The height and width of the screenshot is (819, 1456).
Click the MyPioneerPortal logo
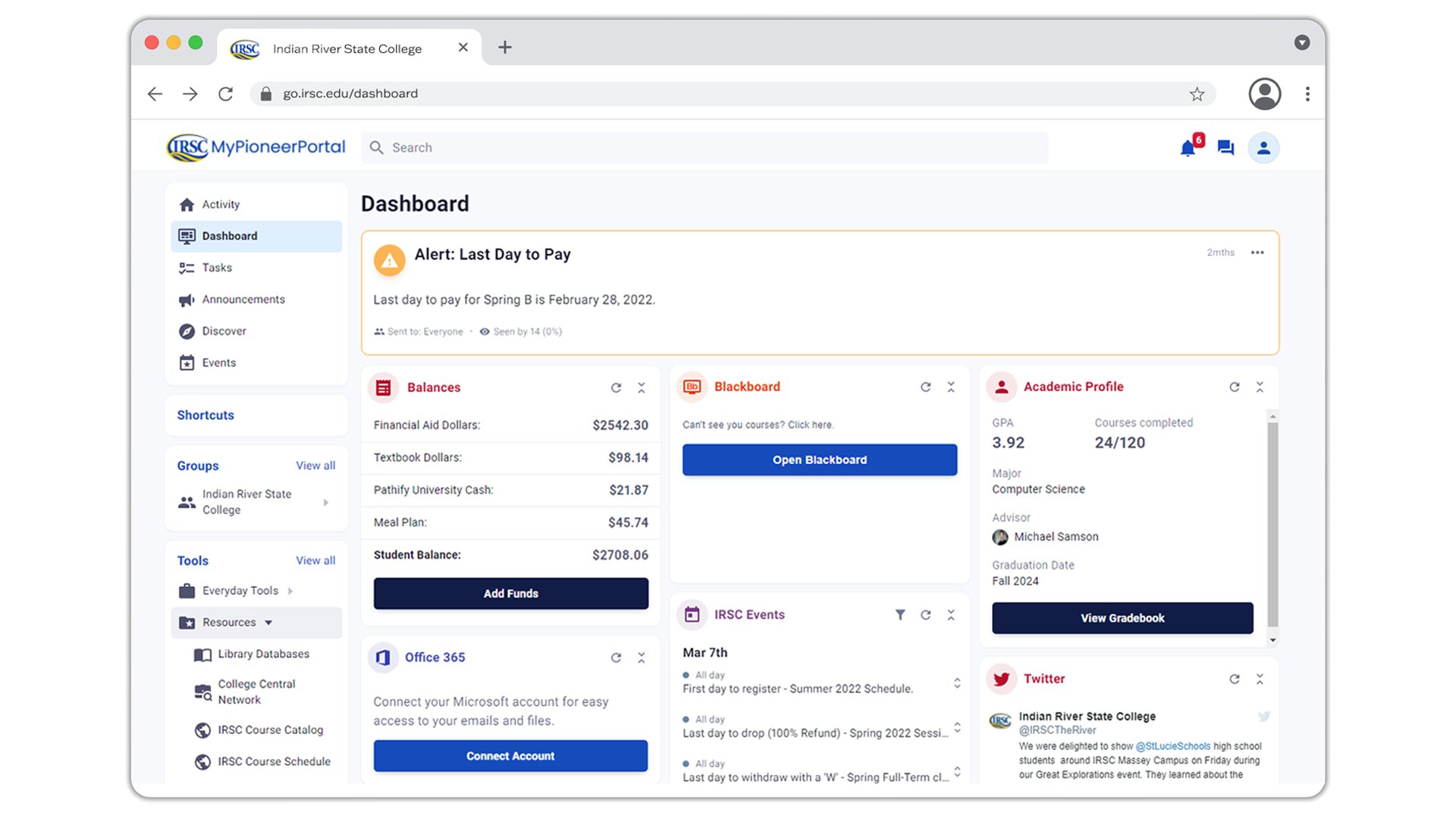(x=256, y=147)
